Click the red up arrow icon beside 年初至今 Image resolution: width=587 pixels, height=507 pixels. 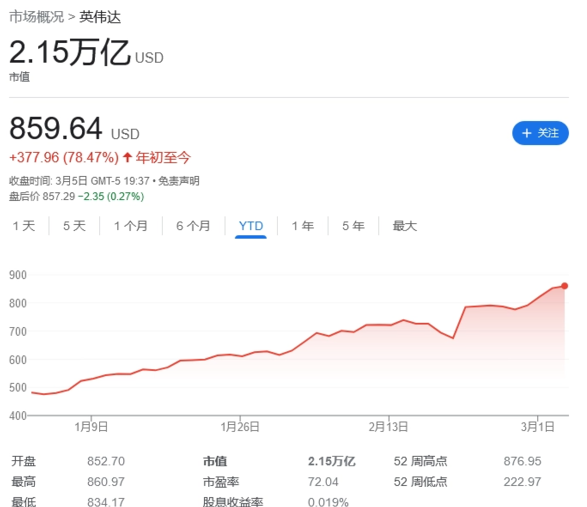[127, 157]
